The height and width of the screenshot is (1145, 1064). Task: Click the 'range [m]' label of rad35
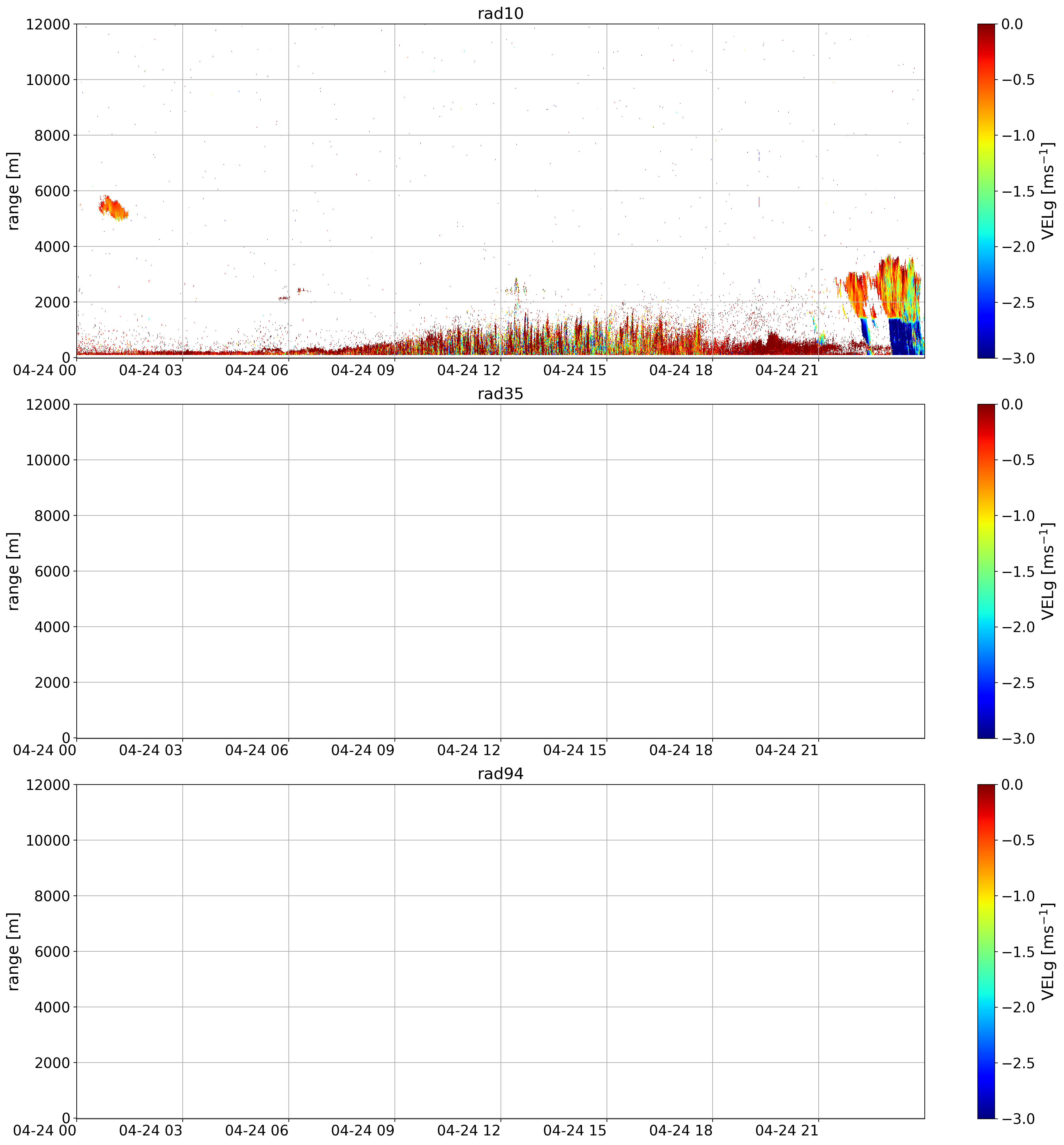click(x=13, y=571)
